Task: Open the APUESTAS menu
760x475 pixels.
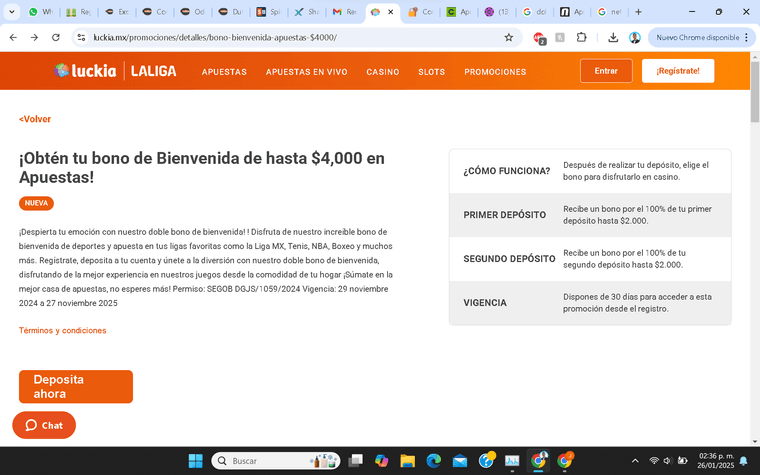Action: pos(224,72)
